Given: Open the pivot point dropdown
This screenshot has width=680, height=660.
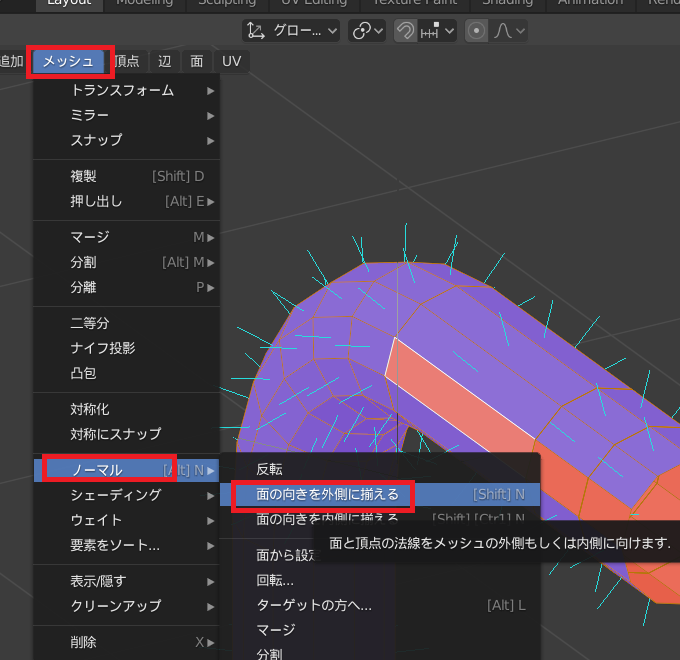Looking at the screenshot, I should (367, 31).
